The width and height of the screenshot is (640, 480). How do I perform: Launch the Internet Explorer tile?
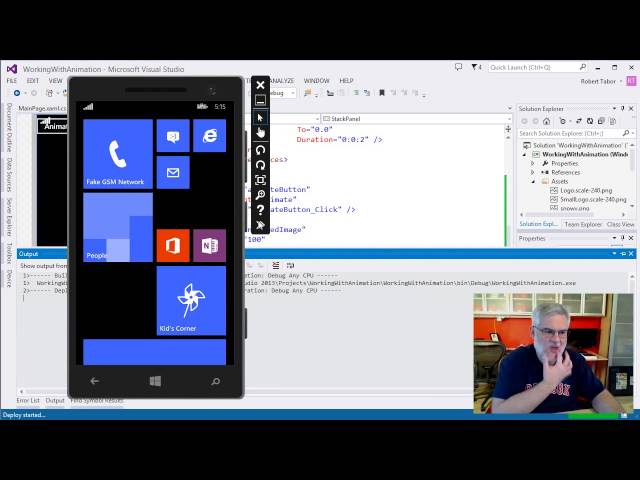[x=209, y=136]
